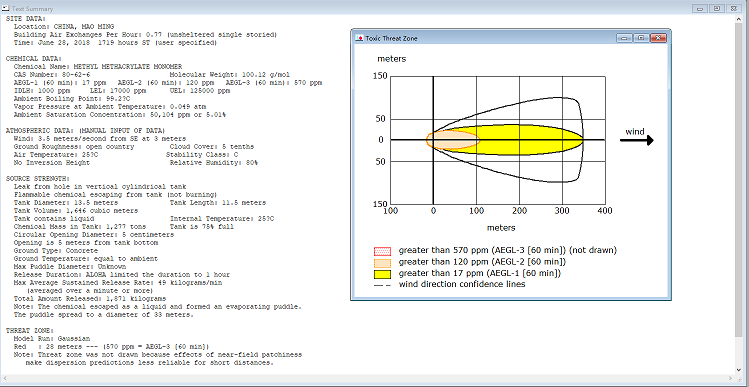This screenshot has width=749, height=387.
Task: Click 'LEL: 17000 ppm' text
Action: (x=118, y=91)
